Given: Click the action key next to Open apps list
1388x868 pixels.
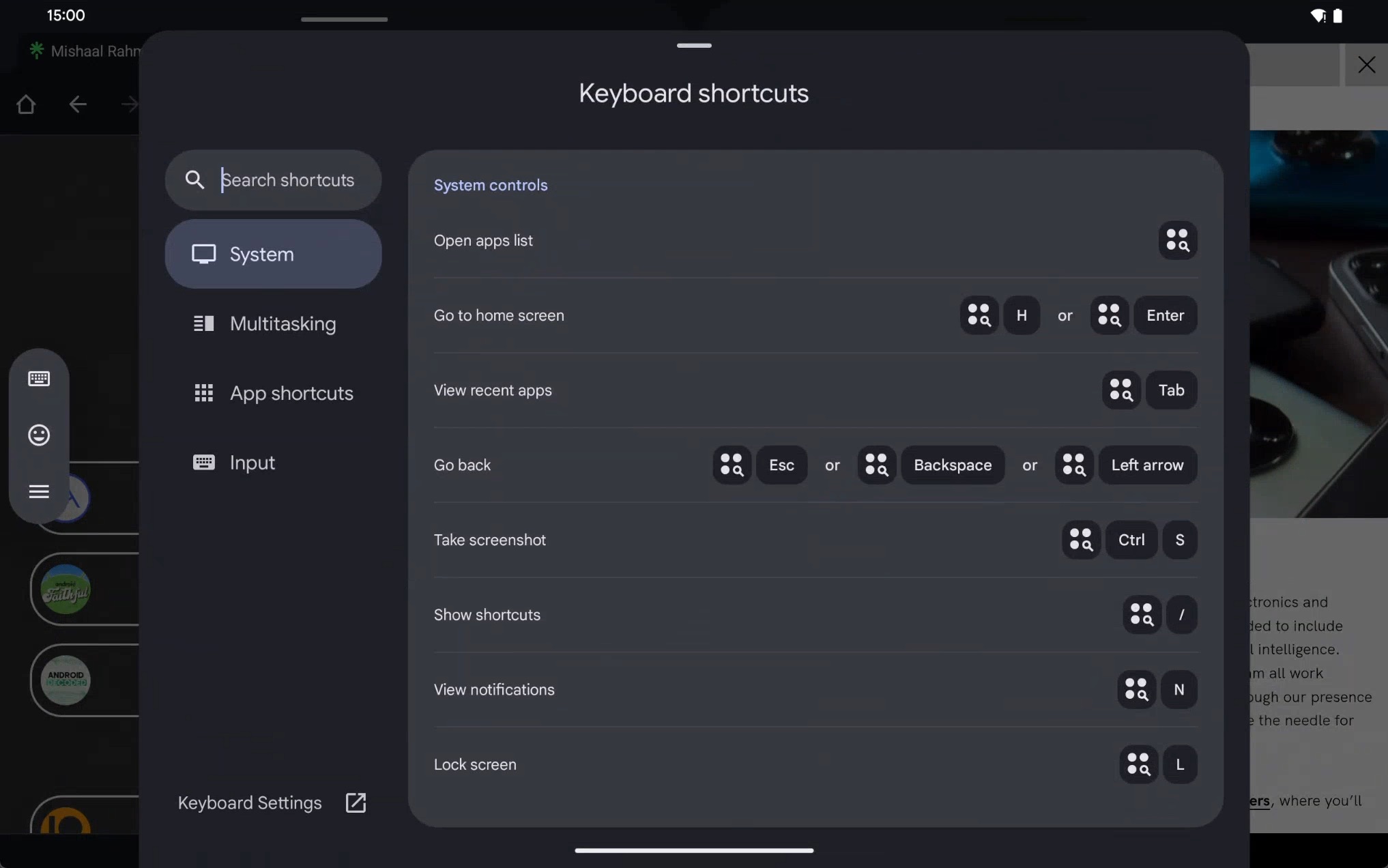Looking at the screenshot, I should 1177,240.
